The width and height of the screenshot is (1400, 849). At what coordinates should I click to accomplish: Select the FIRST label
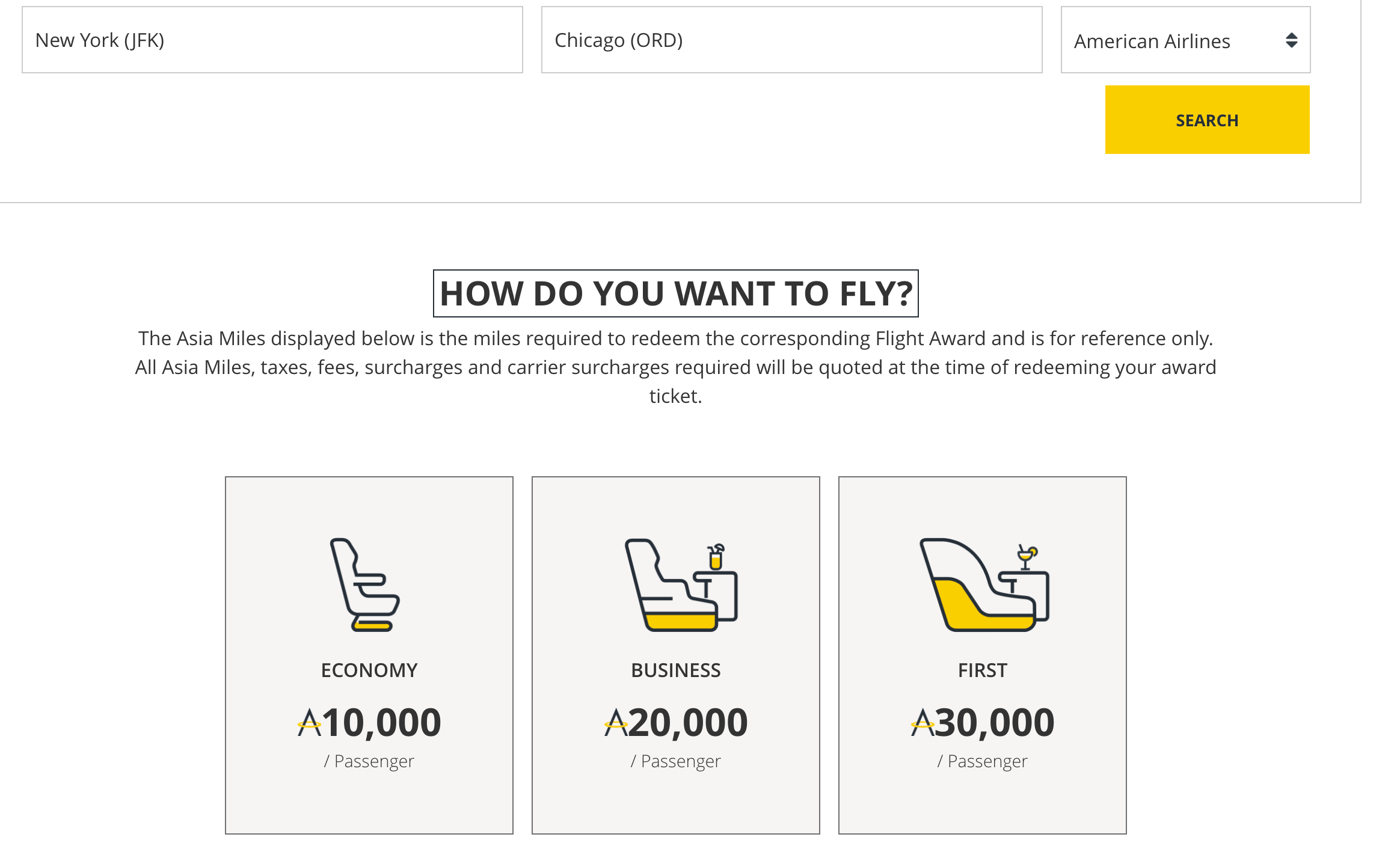(983, 670)
